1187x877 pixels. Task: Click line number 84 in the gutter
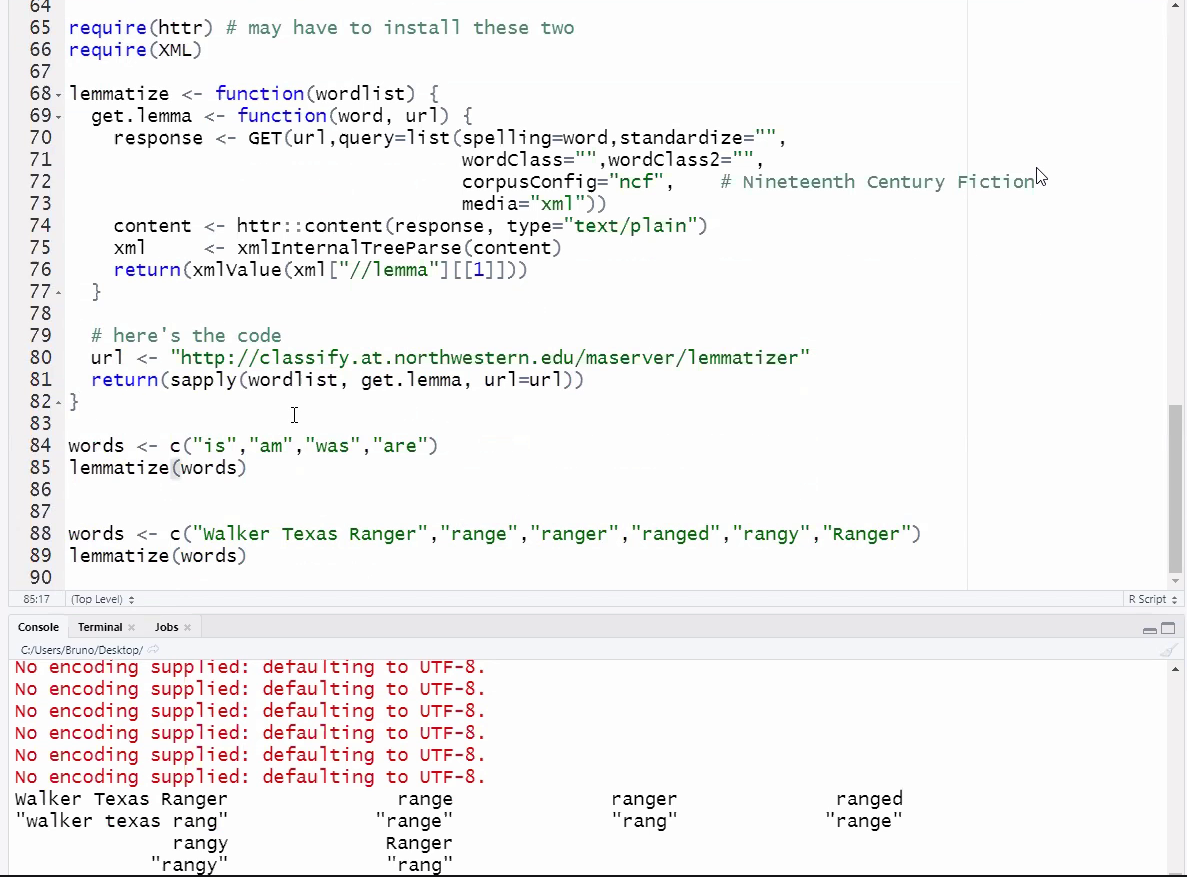[40, 445]
